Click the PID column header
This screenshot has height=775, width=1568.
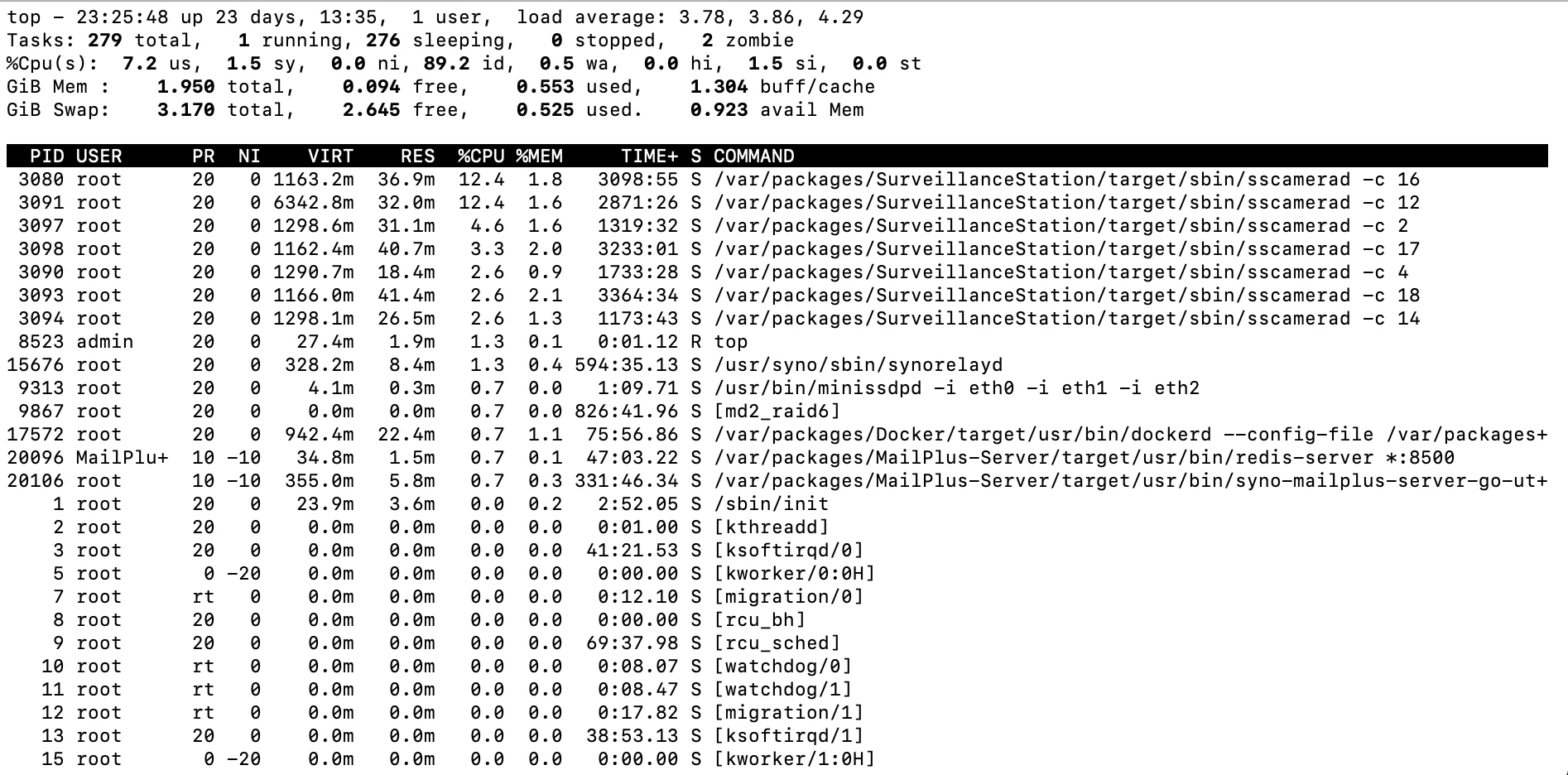tap(46, 156)
